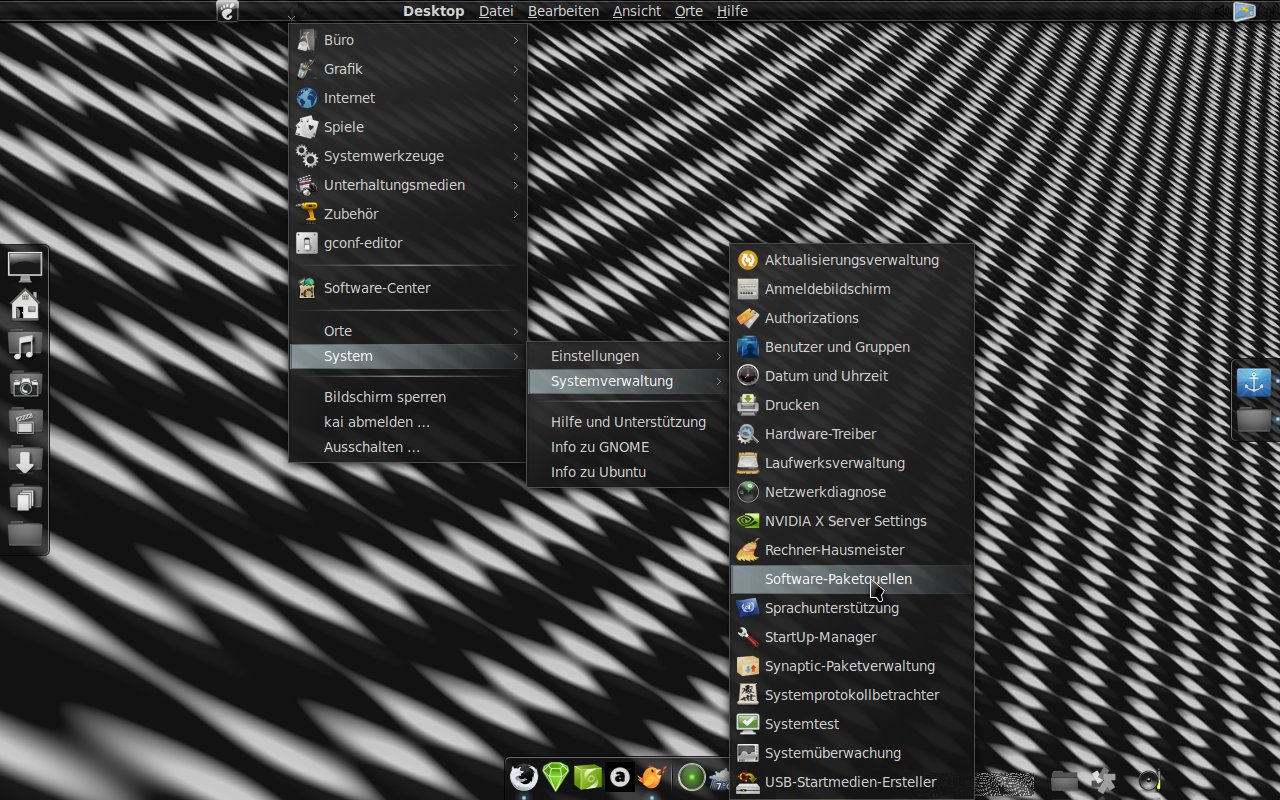The height and width of the screenshot is (800, 1280).
Task: Open Info zu Ubuntu
Action: [x=628, y=472]
